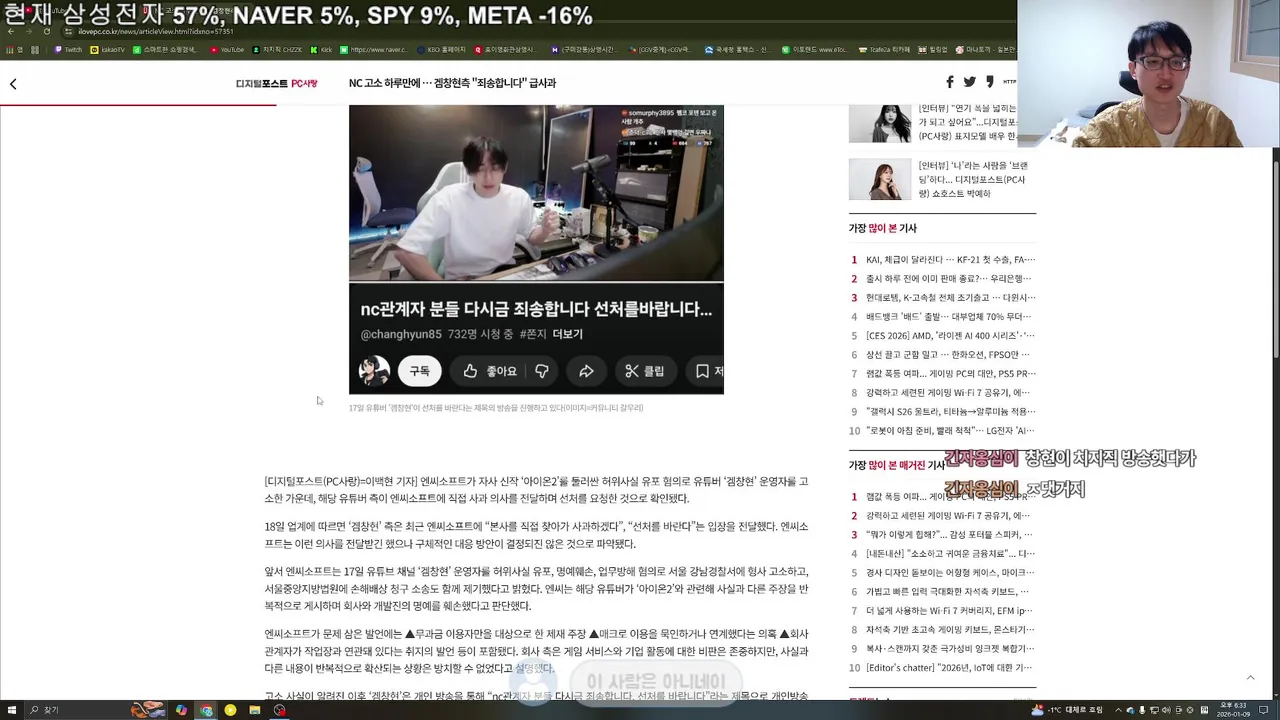Open '뭐가 이렇게 컴팩?… 감성 포터블 스피커' article
This screenshot has width=1280, height=720.
click(x=949, y=535)
